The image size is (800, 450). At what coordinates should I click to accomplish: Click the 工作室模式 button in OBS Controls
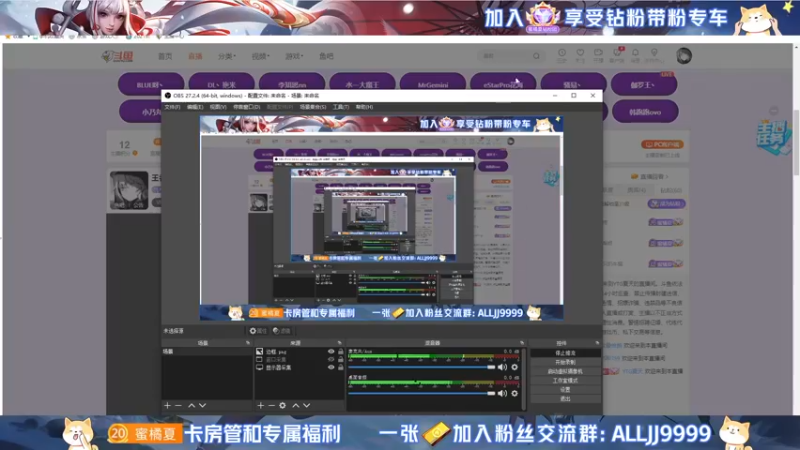tap(565, 381)
